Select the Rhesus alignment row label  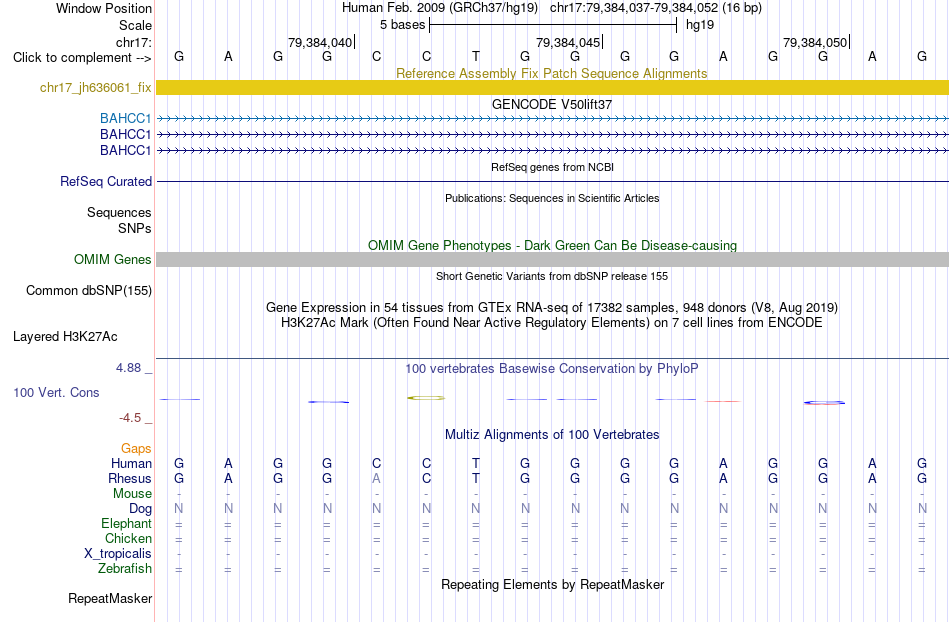(x=130, y=478)
